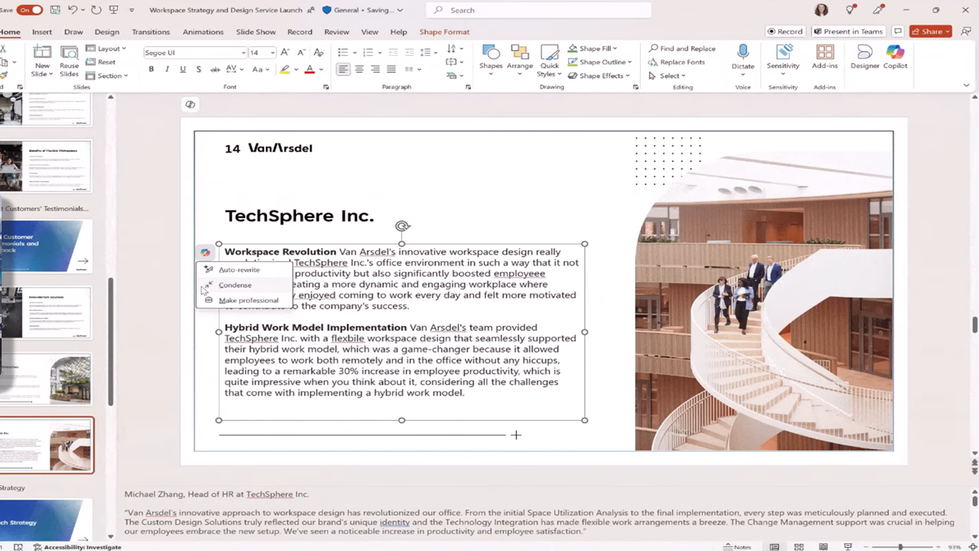Toggle text Shadow formatting
979x551 pixels.
(199, 69)
